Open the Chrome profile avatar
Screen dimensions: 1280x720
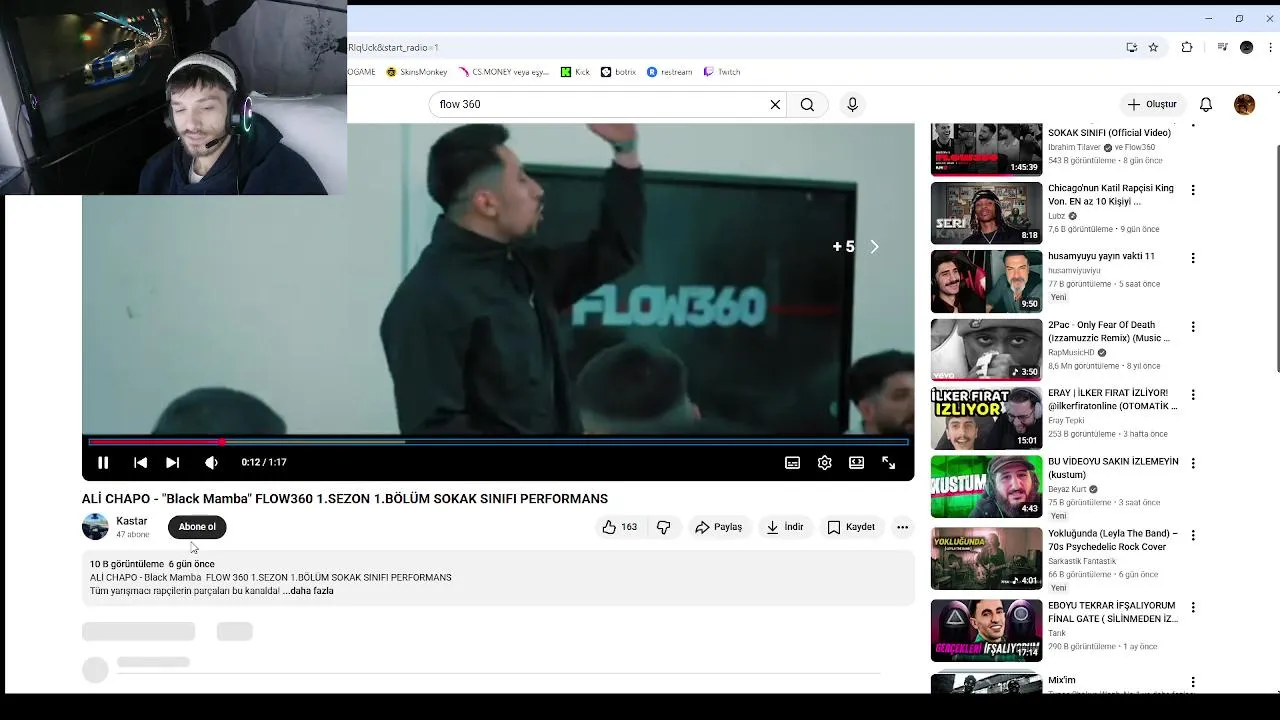pos(1246,47)
